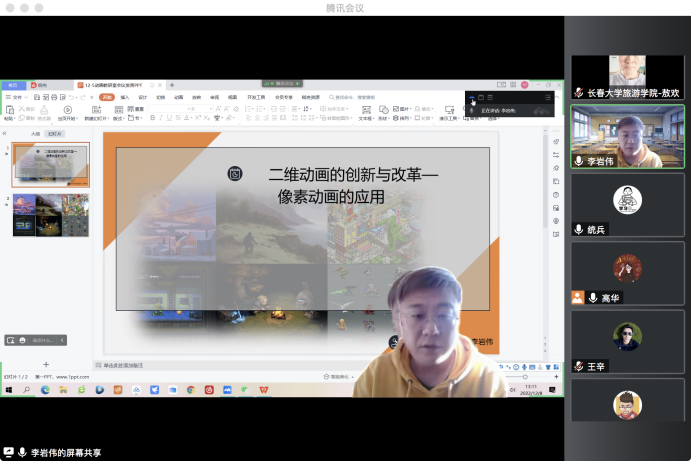The image size is (691, 461).
Task: Switch to 大纲 outline view tab
Action: coord(35,134)
